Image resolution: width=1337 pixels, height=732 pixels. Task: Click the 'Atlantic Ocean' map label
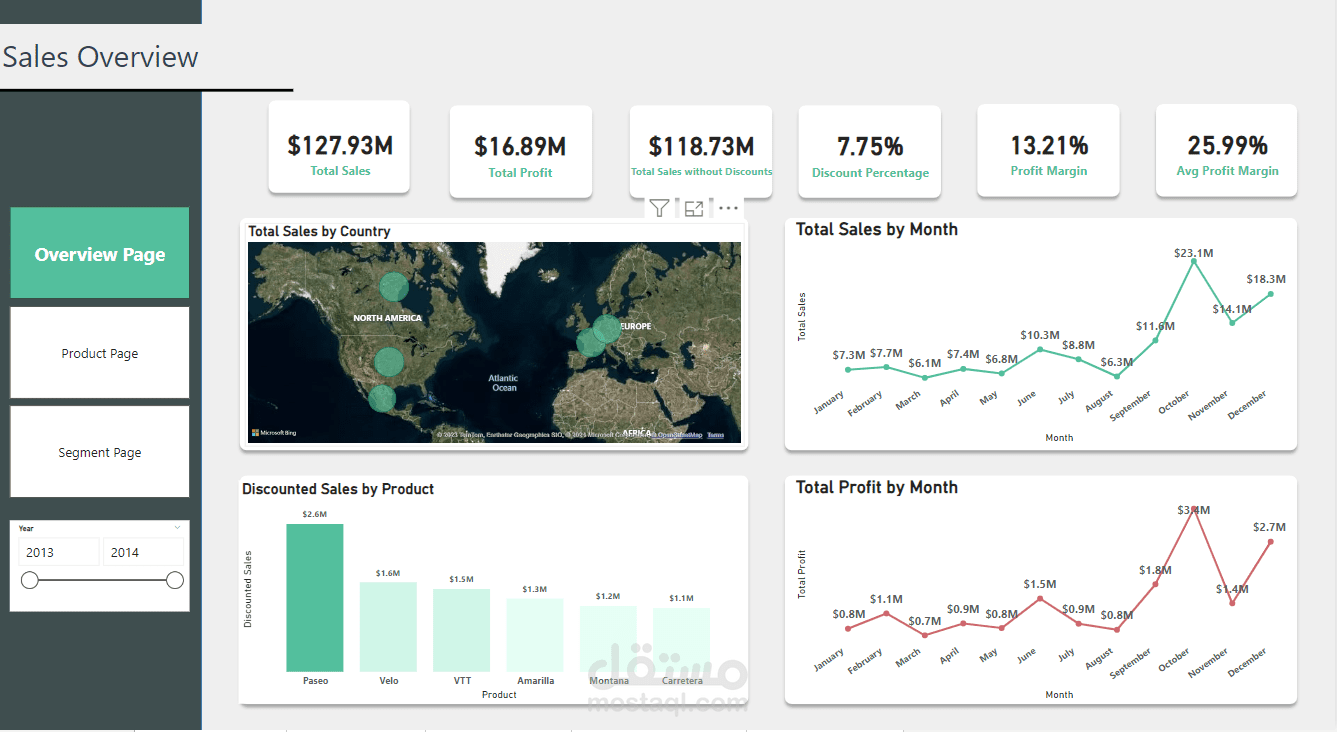click(504, 382)
